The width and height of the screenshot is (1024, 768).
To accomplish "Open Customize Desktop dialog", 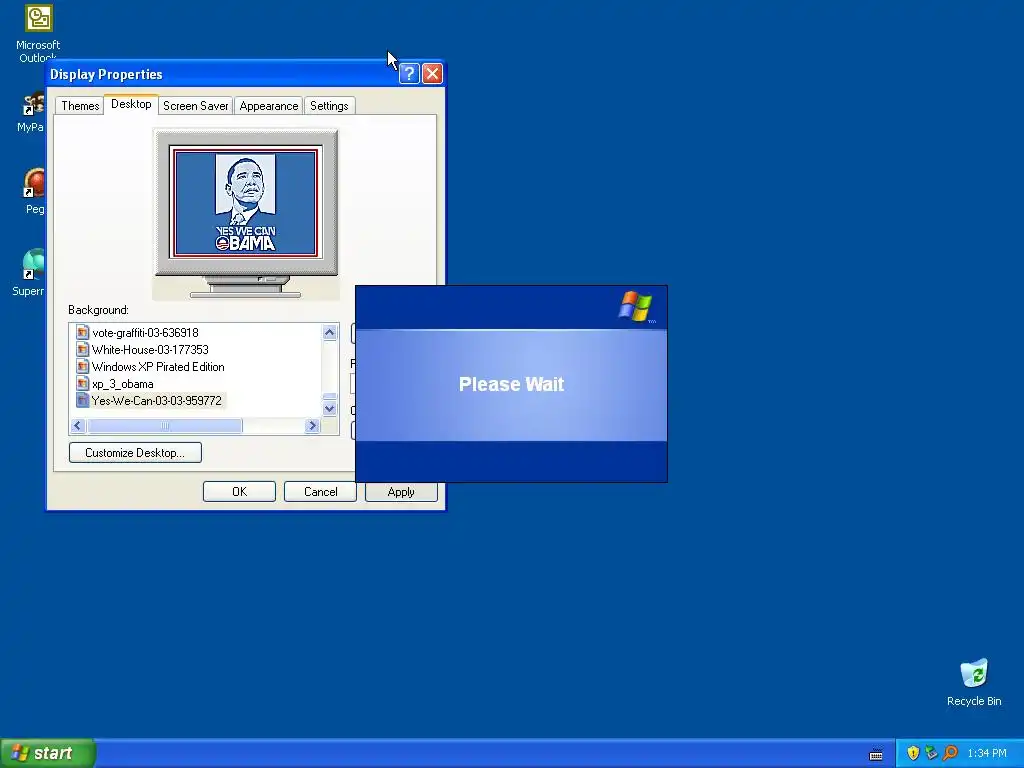I will pos(135,453).
